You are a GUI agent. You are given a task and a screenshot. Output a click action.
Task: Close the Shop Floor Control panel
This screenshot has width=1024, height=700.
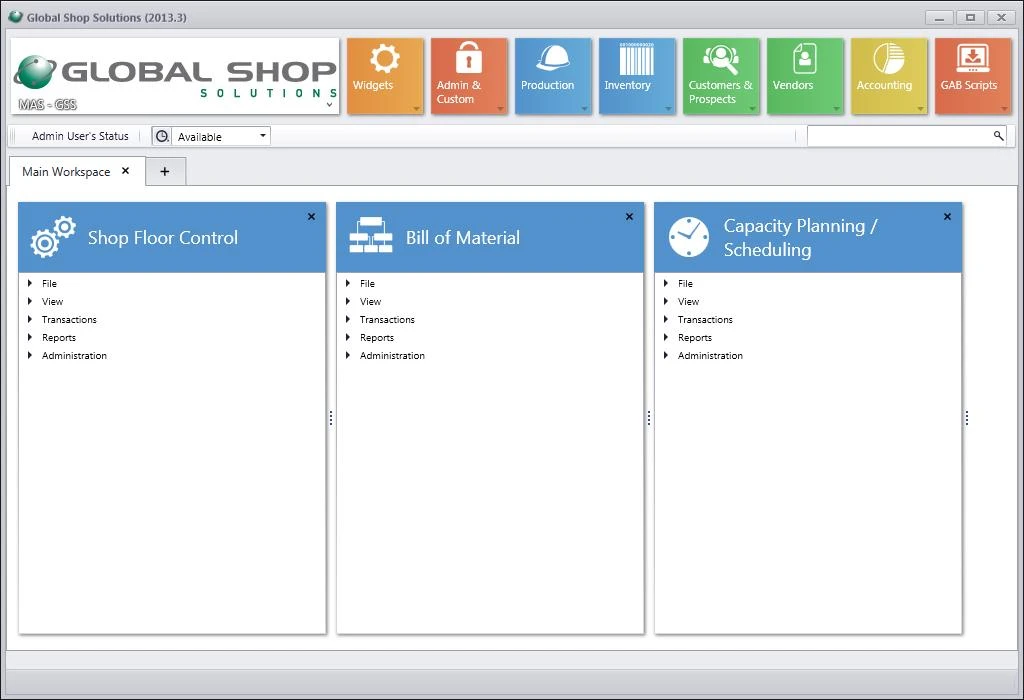click(x=311, y=217)
